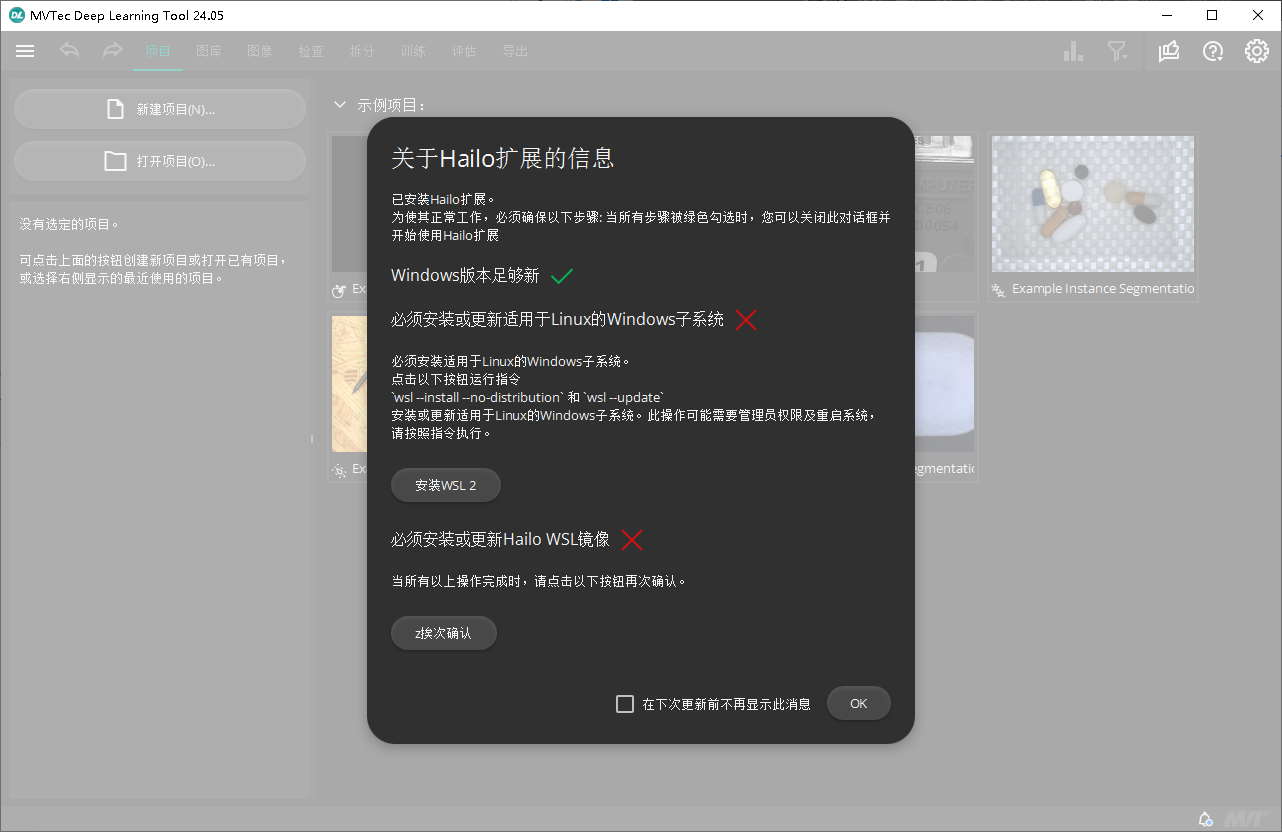Switch to the 训练 tab
The width and height of the screenshot is (1282, 832).
tap(413, 51)
